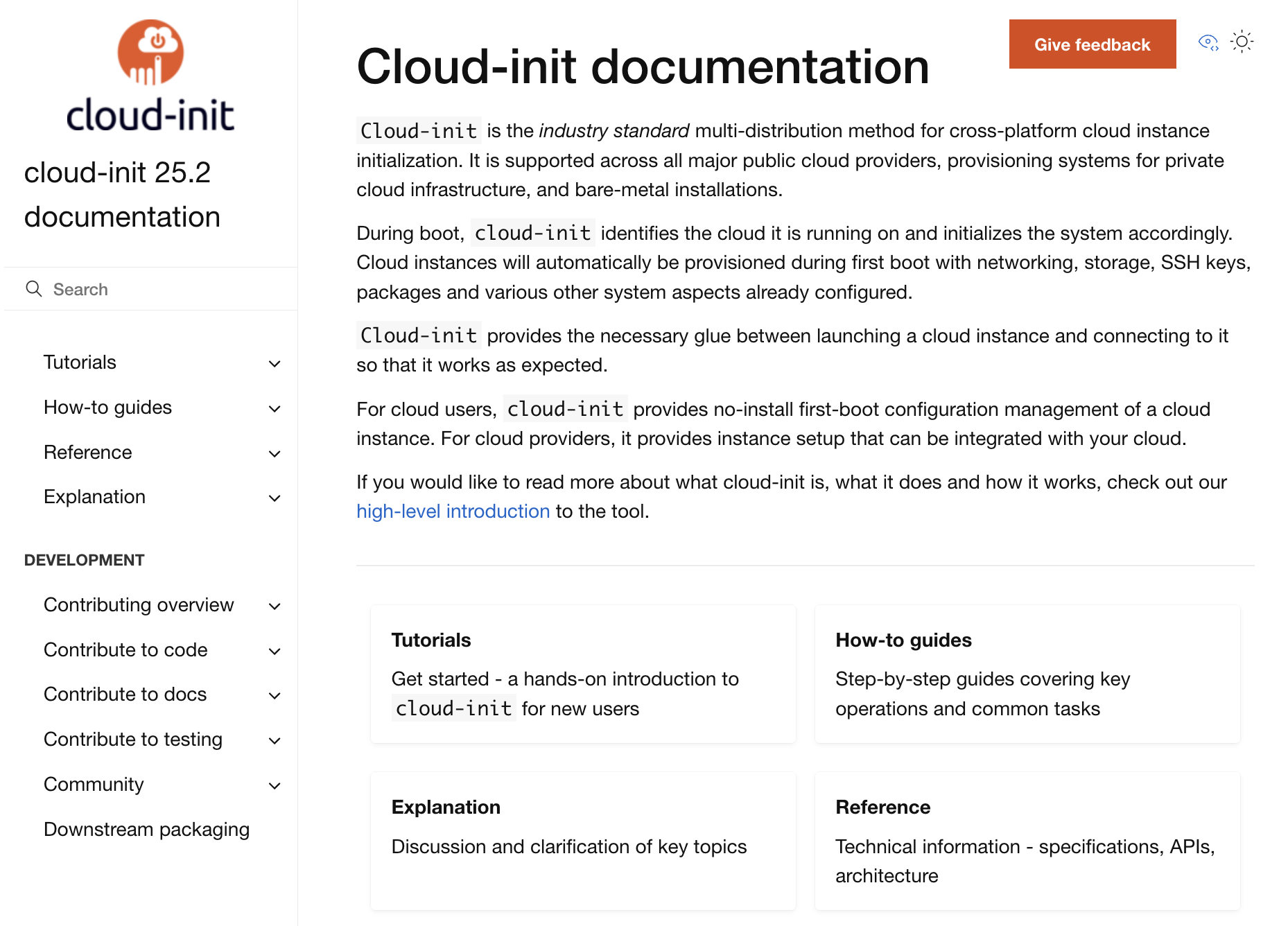Viewport: 1288px width, 926px height.
Task: Open Contribute to testing sidebar entry
Action: point(132,740)
